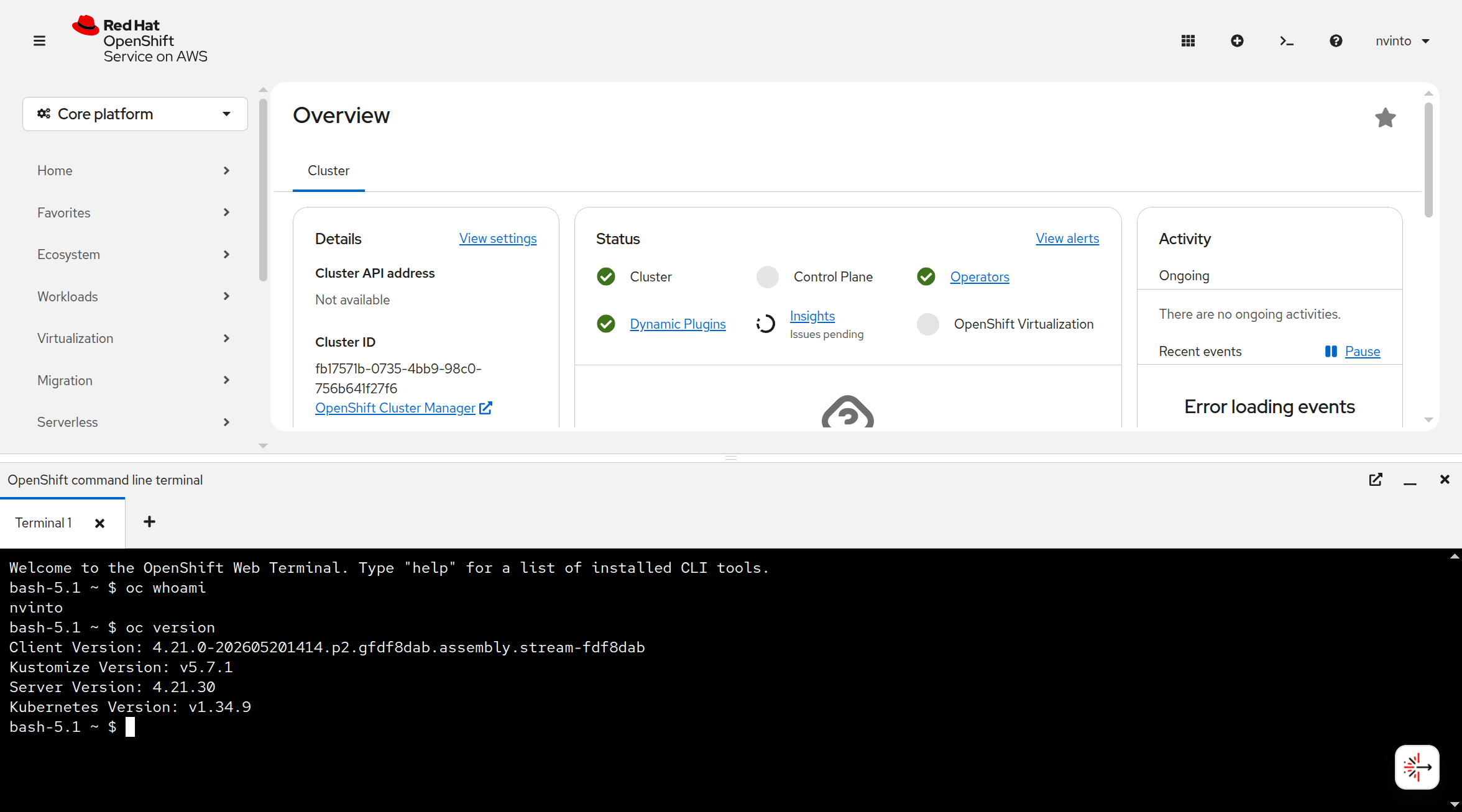Open the quick create plus menu
This screenshot has width=1462, height=812.
click(1237, 41)
